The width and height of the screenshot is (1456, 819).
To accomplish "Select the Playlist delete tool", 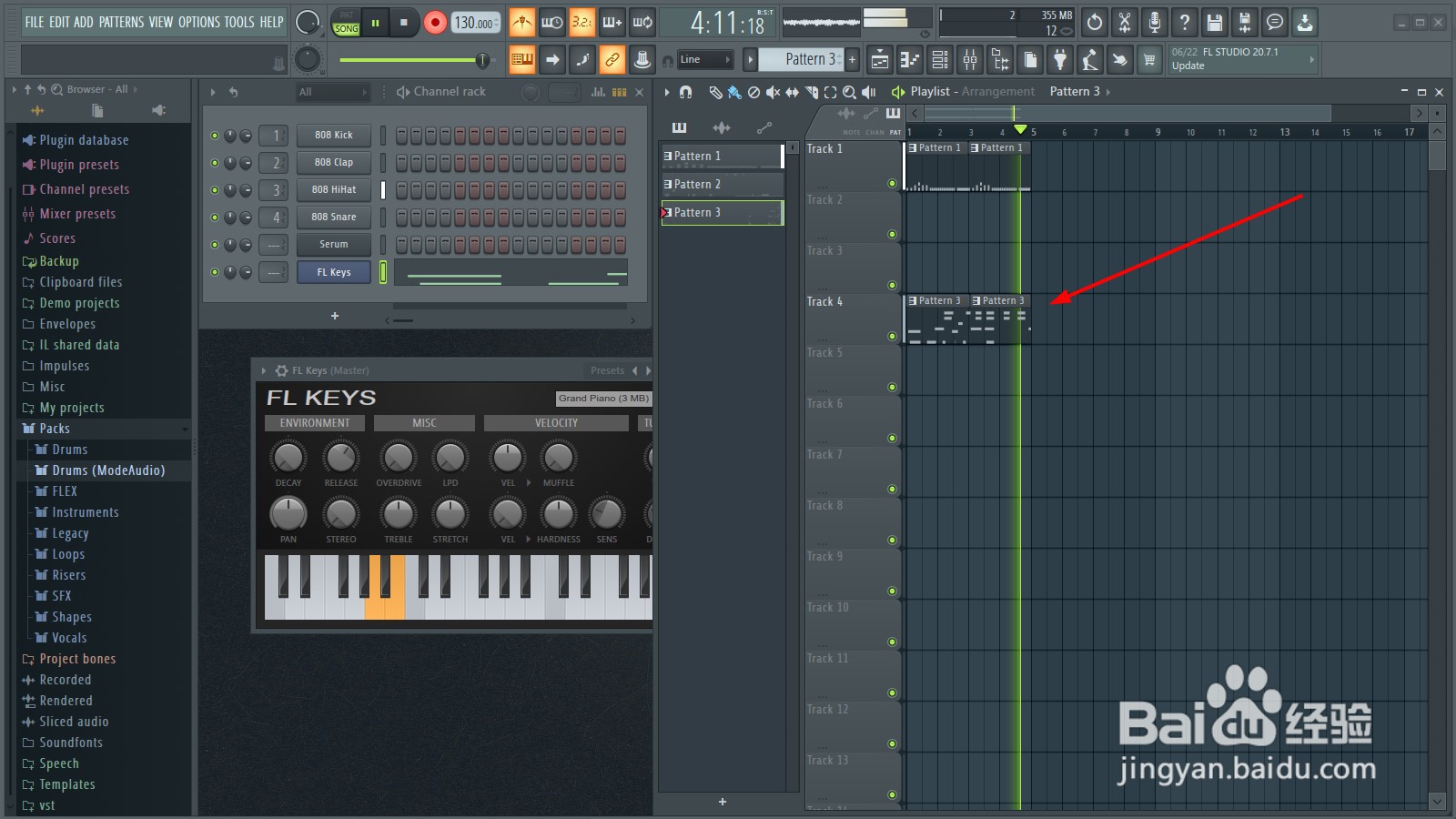I will point(753,92).
